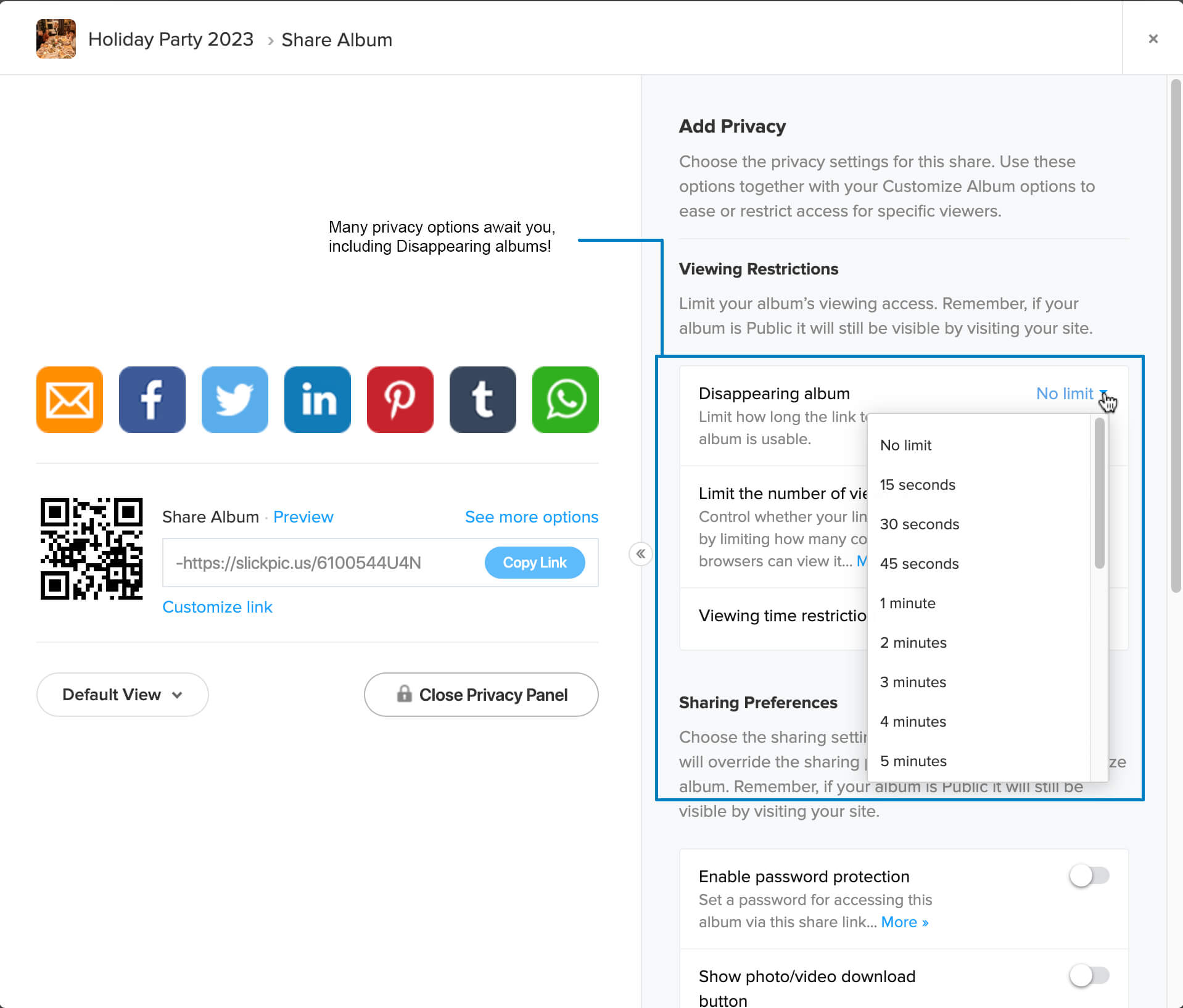The image size is (1183, 1008).
Task: Pick 5 minutes in the time list
Action: coord(913,761)
